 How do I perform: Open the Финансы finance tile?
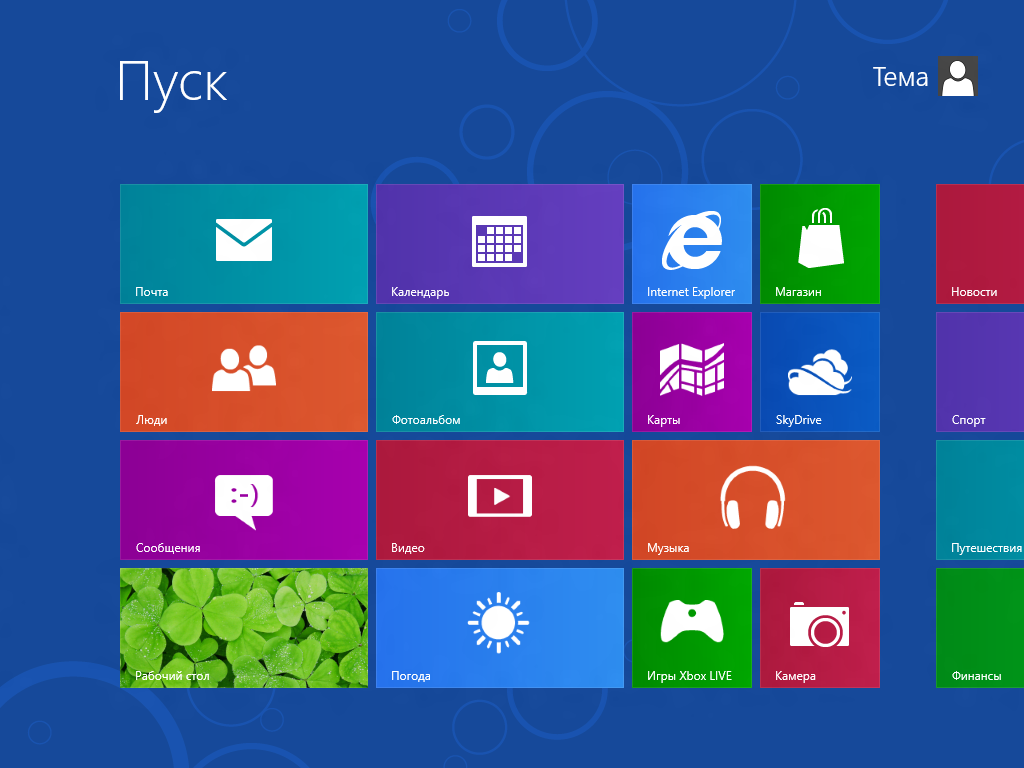click(x=980, y=627)
